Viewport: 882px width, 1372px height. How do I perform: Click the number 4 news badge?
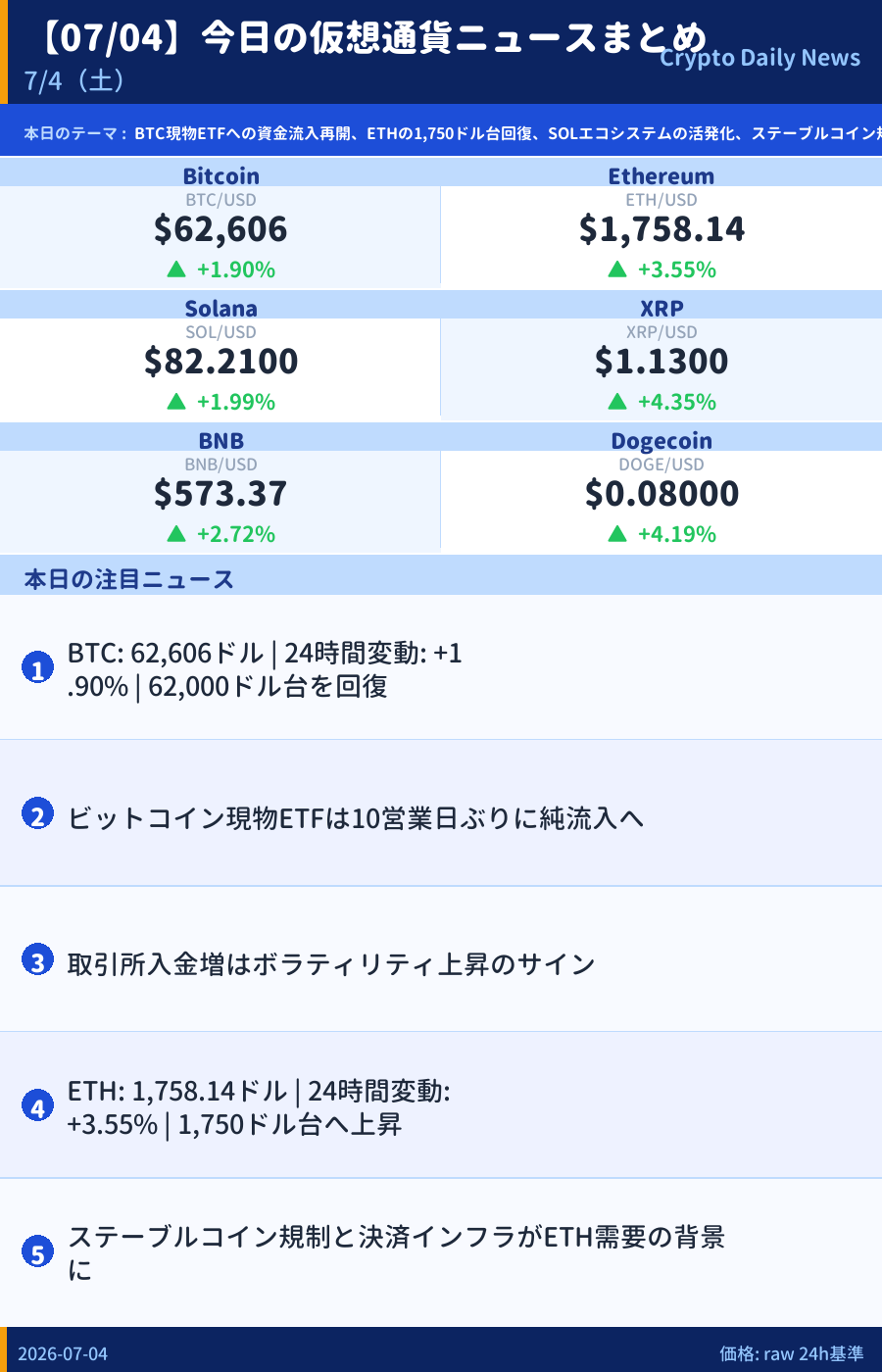pos(37,1106)
